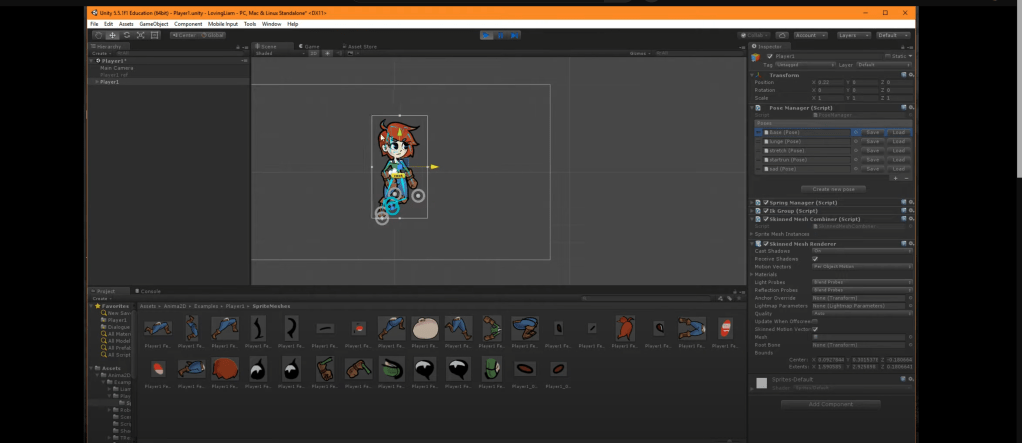Switch to the Game tab
The width and height of the screenshot is (1022, 443).
click(x=311, y=46)
